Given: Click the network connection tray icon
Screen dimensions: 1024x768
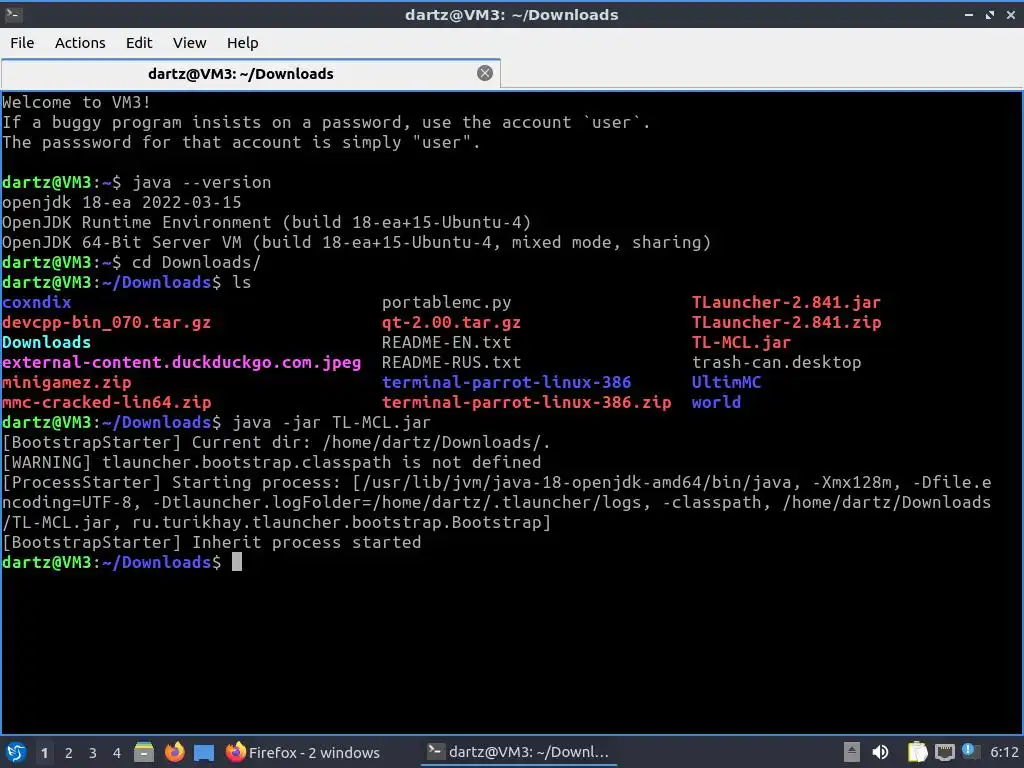Looking at the screenshot, I should [944, 752].
